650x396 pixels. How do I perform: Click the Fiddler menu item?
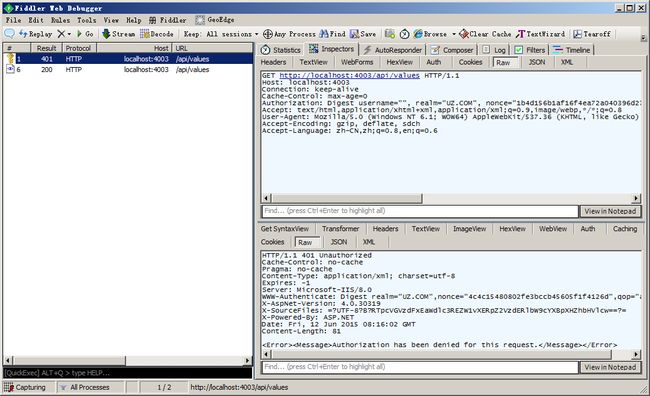pos(168,20)
